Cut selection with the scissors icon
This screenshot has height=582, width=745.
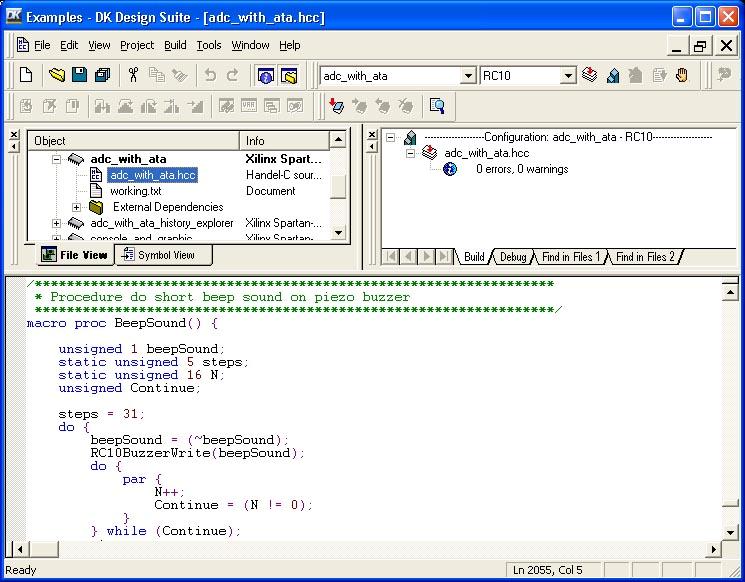click(x=134, y=75)
